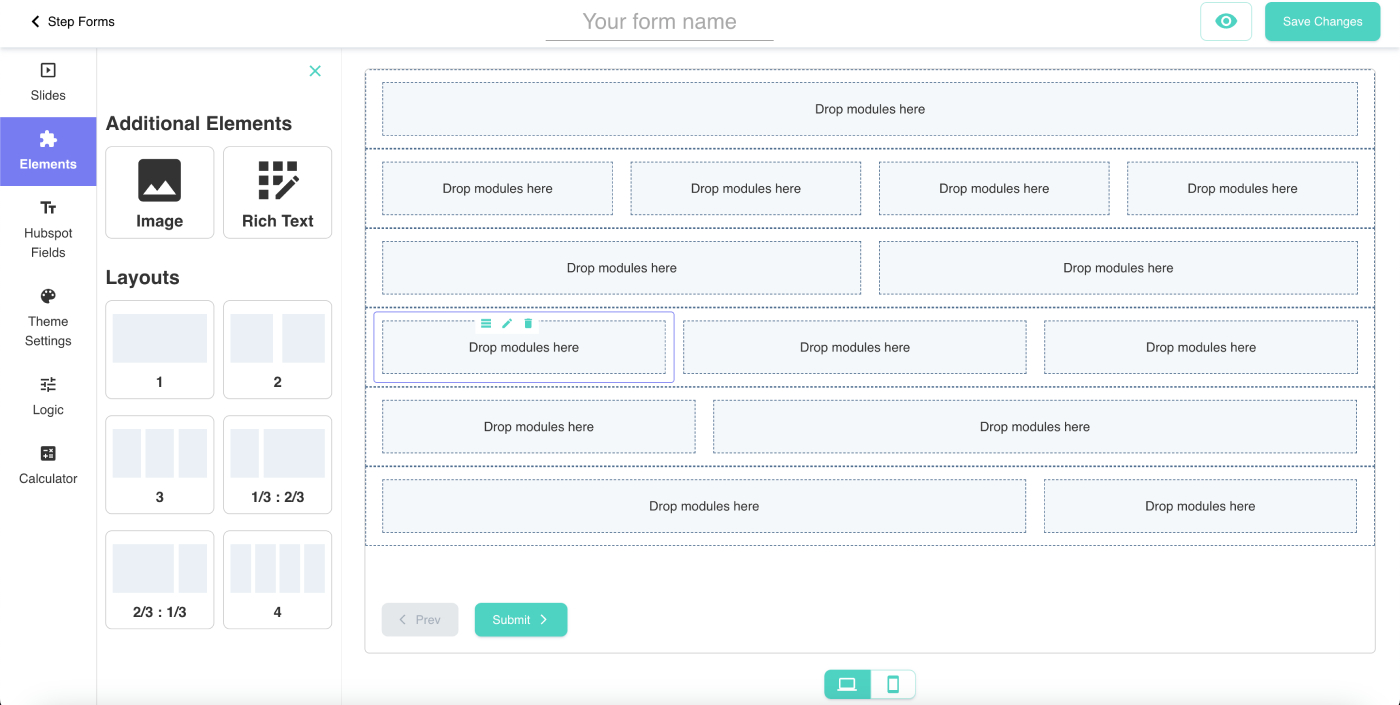Choose the 4 column layout
The height and width of the screenshot is (705, 1400).
277,579
